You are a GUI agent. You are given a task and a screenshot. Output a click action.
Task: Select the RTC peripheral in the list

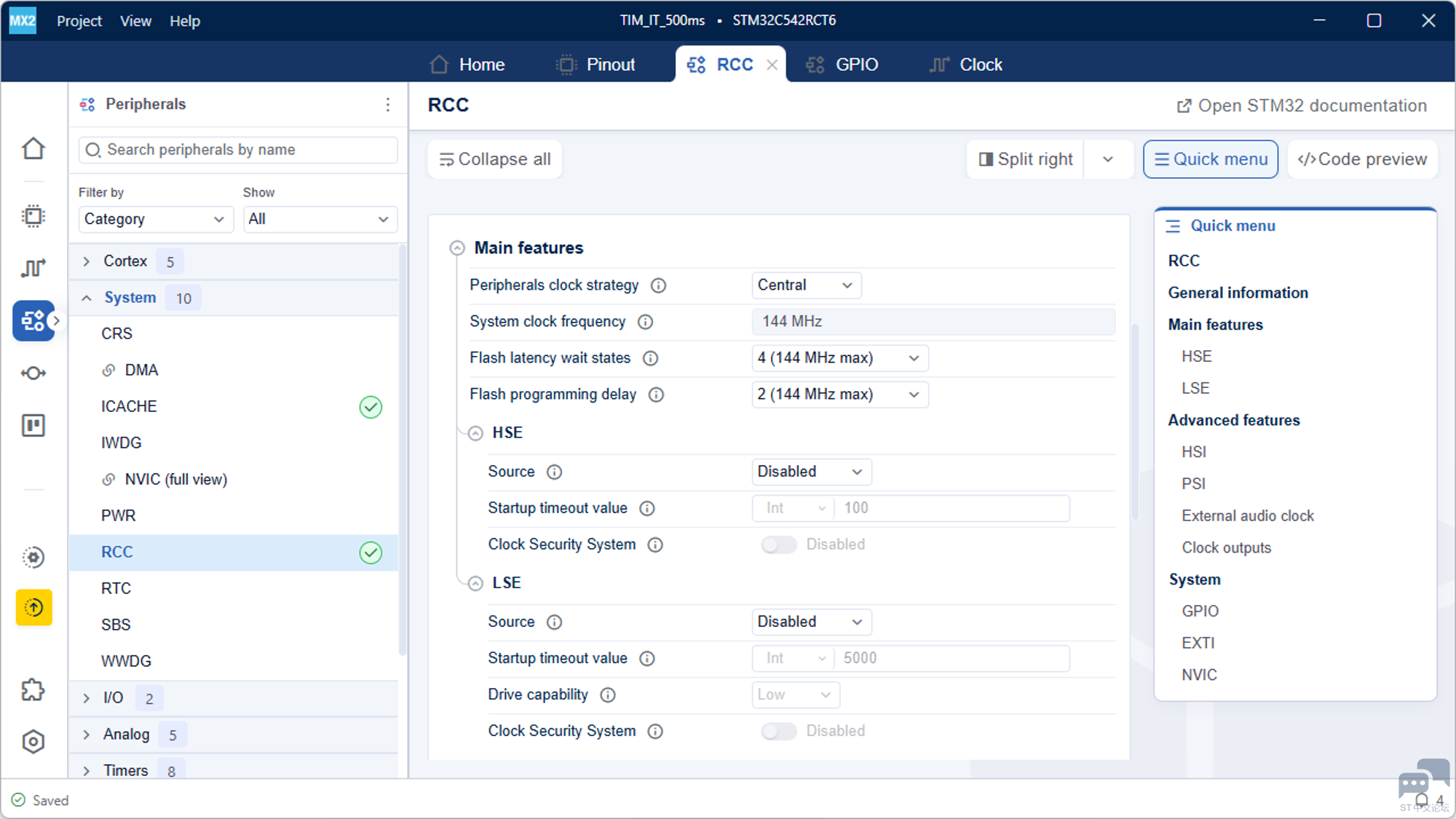[x=233, y=589]
